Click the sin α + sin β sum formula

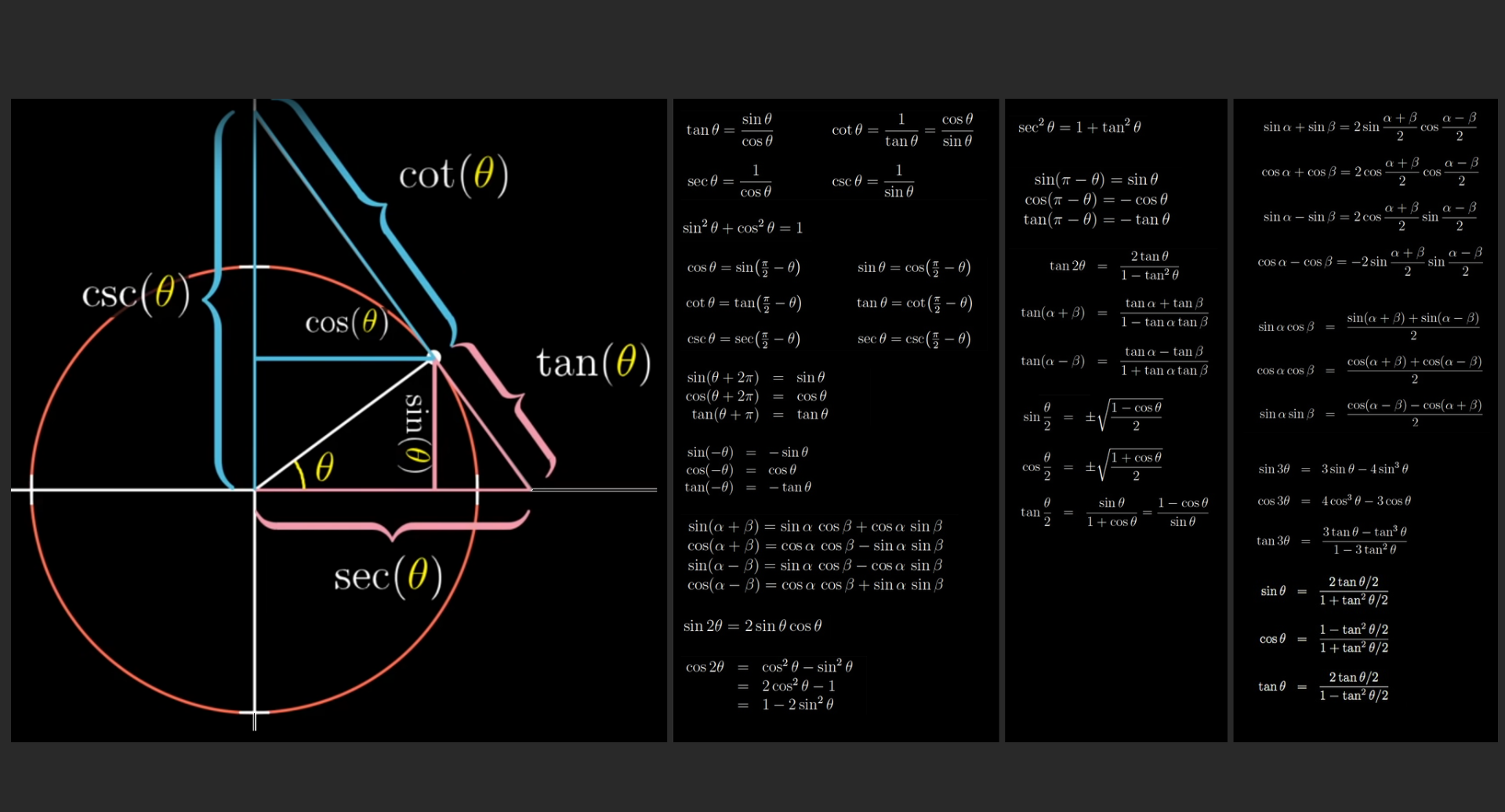coord(1369,127)
